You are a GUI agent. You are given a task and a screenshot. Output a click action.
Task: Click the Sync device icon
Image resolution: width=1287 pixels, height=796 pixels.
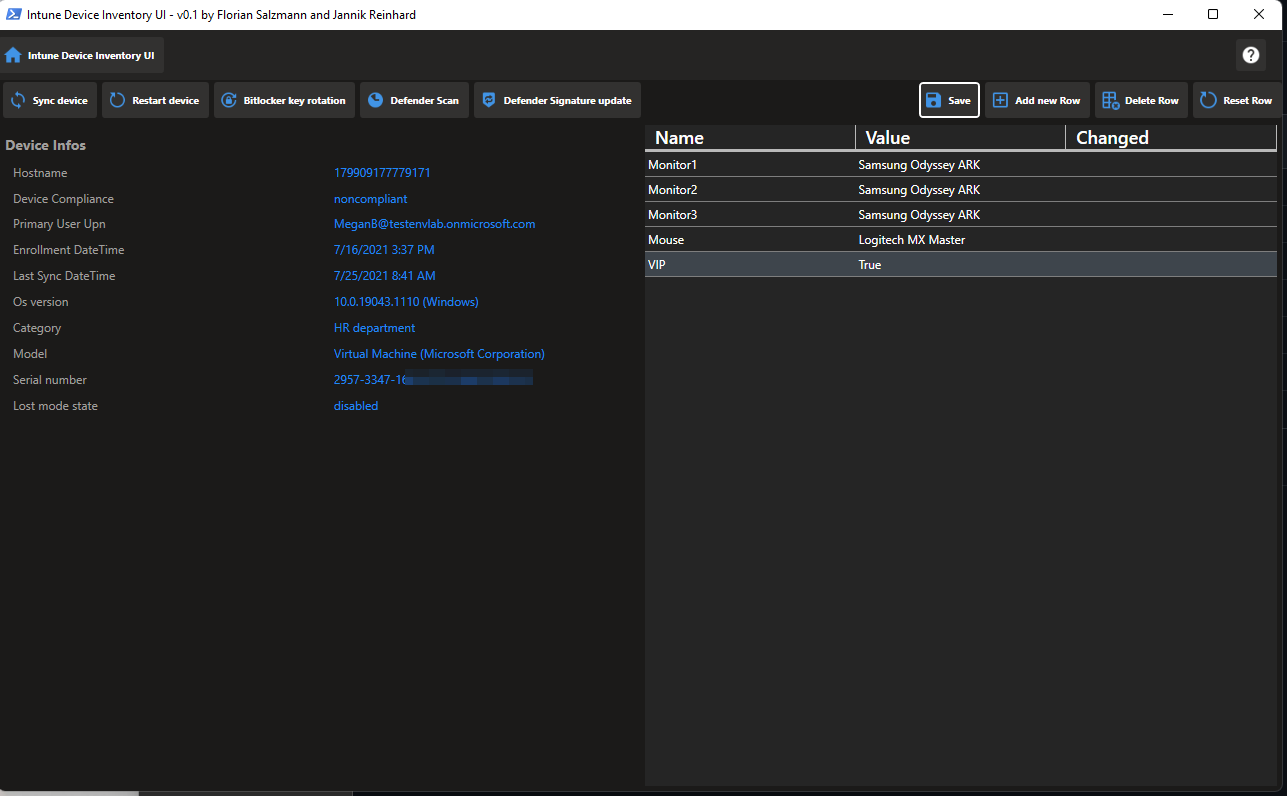[18, 100]
